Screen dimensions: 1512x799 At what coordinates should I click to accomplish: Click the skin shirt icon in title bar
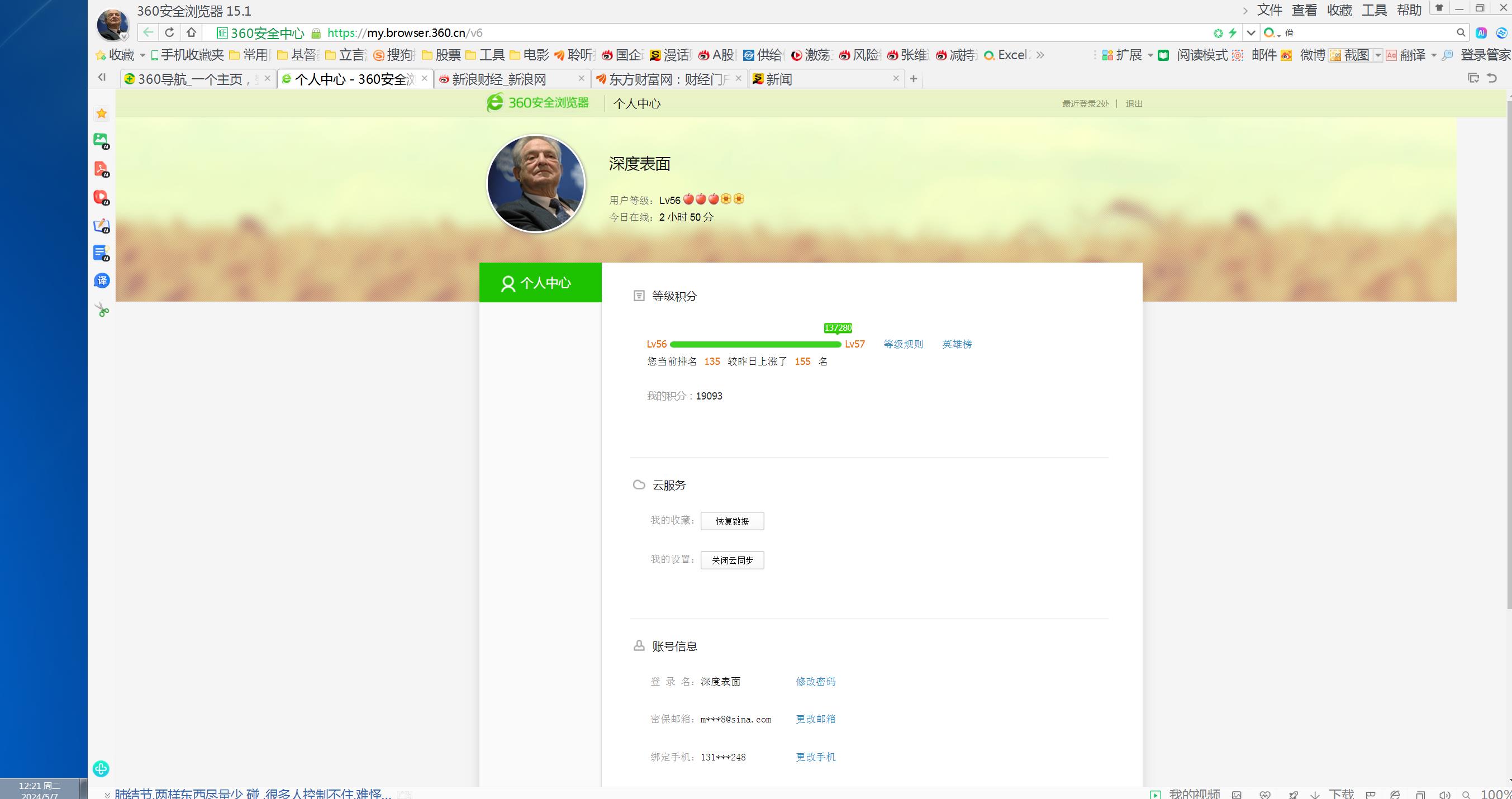point(1439,8)
